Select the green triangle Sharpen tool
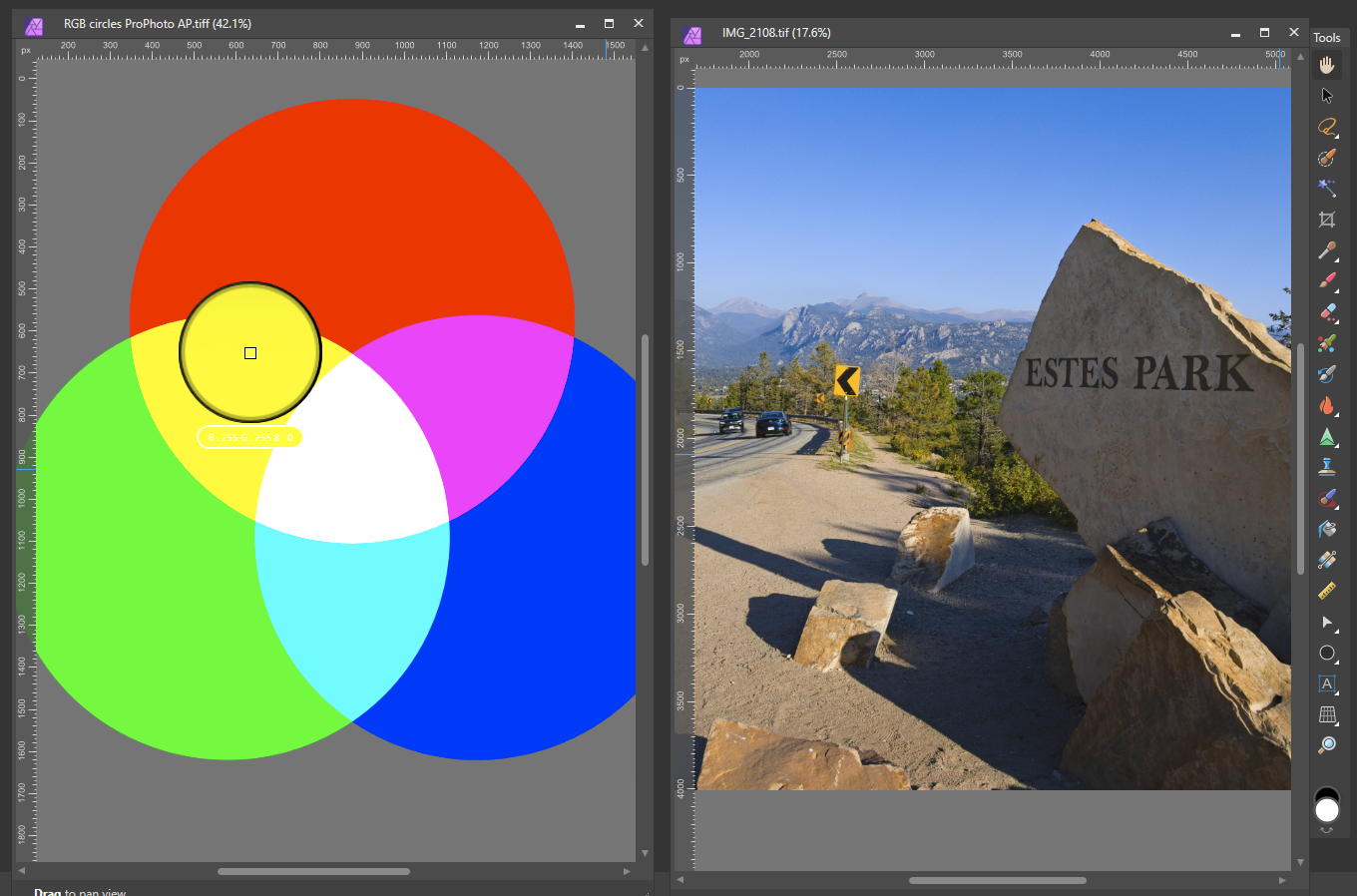The width and height of the screenshot is (1357, 896). (x=1327, y=436)
